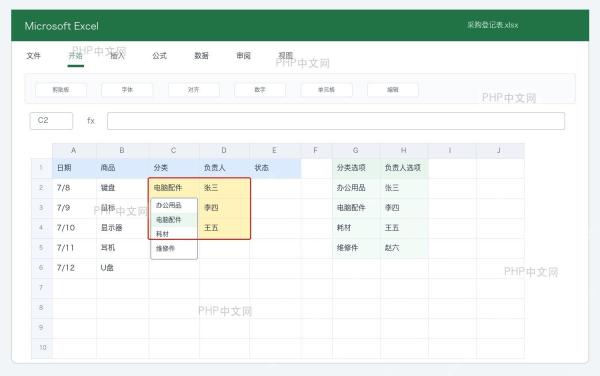Viewport: 600px width, 376px height.
Task: Click the name box showing C2
Action: coord(51,121)
